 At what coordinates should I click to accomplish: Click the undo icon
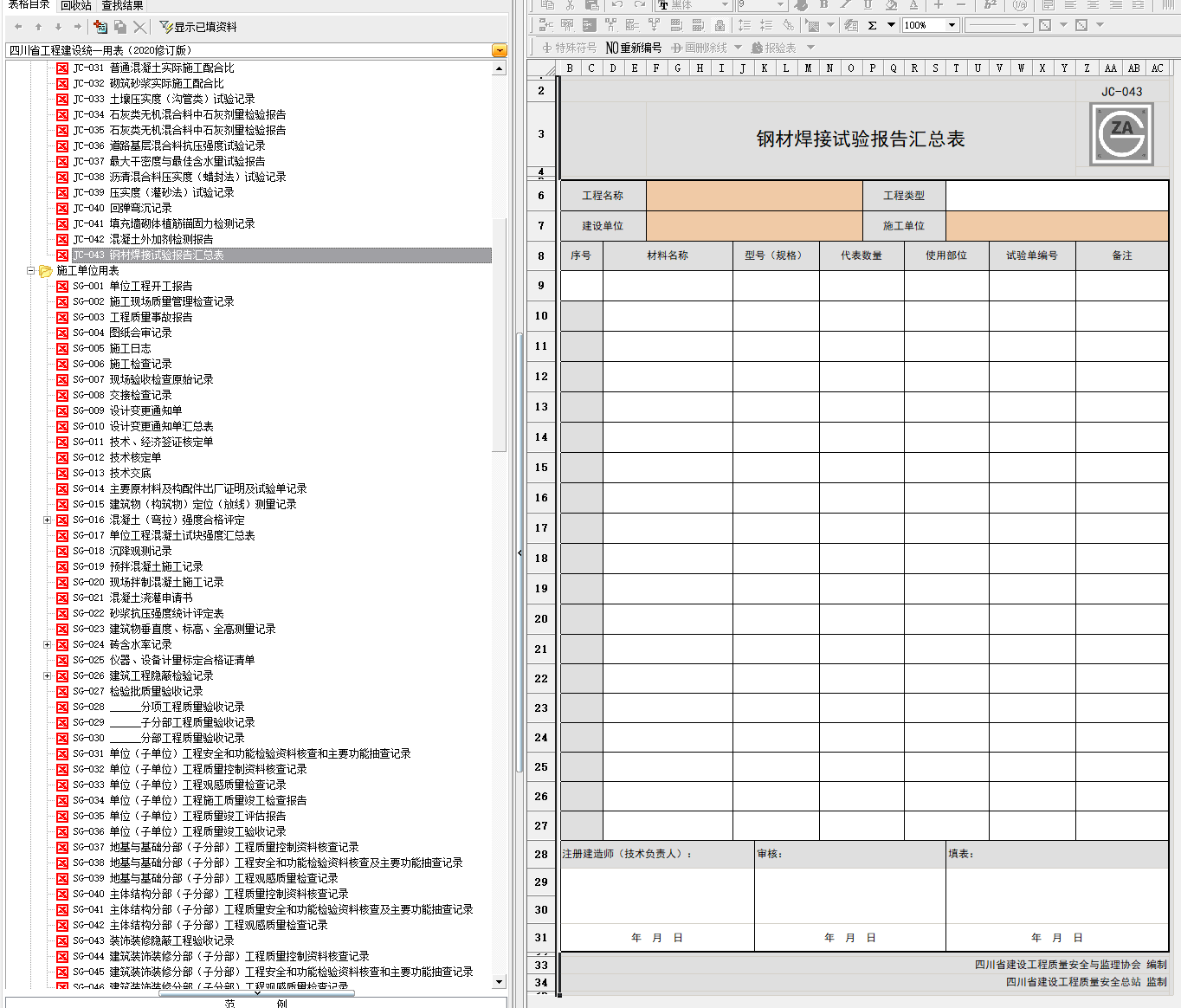616,5
